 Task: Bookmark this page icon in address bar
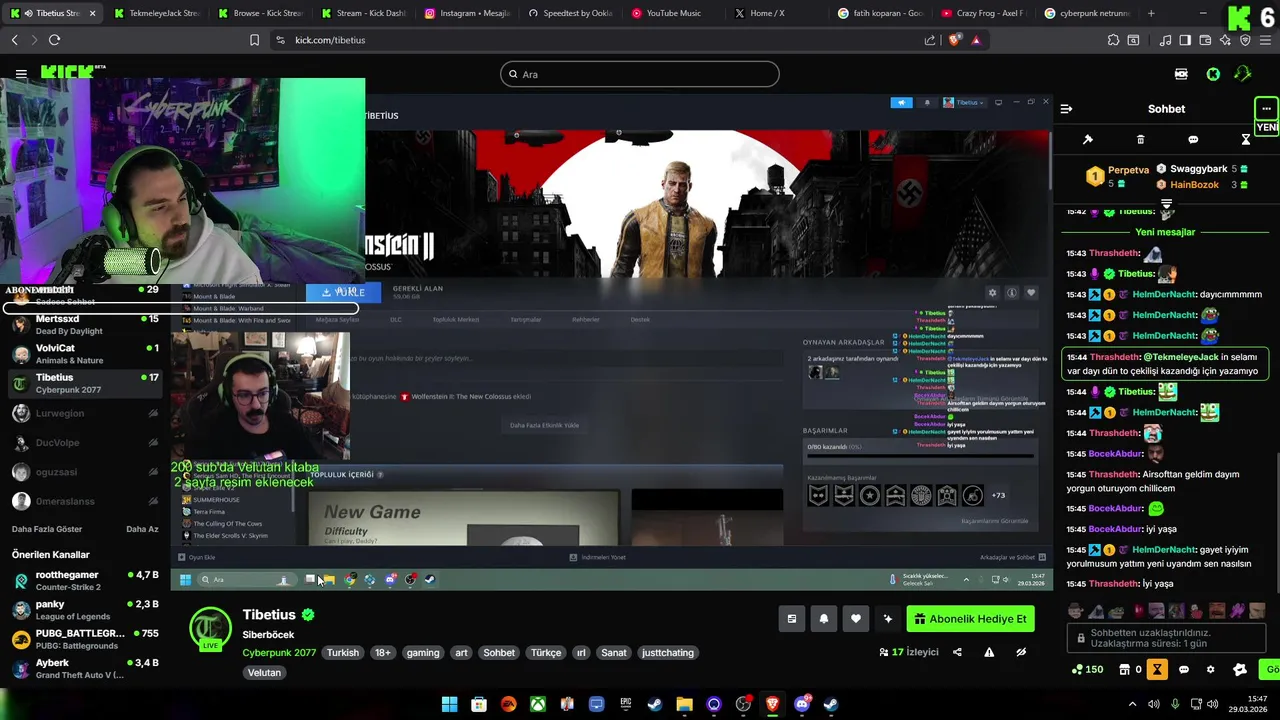(x=254, y=40)
